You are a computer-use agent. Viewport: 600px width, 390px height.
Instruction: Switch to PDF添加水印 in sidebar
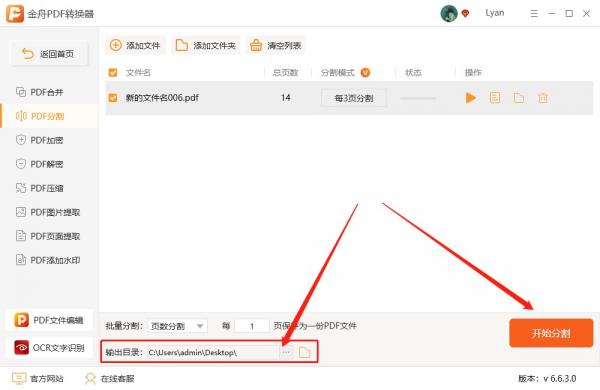coord(49,260)
